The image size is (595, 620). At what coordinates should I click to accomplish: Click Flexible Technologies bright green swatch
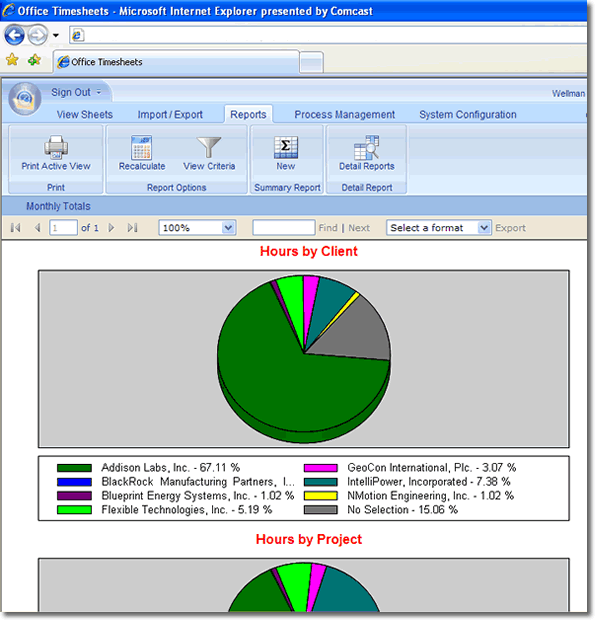[74, 510]
